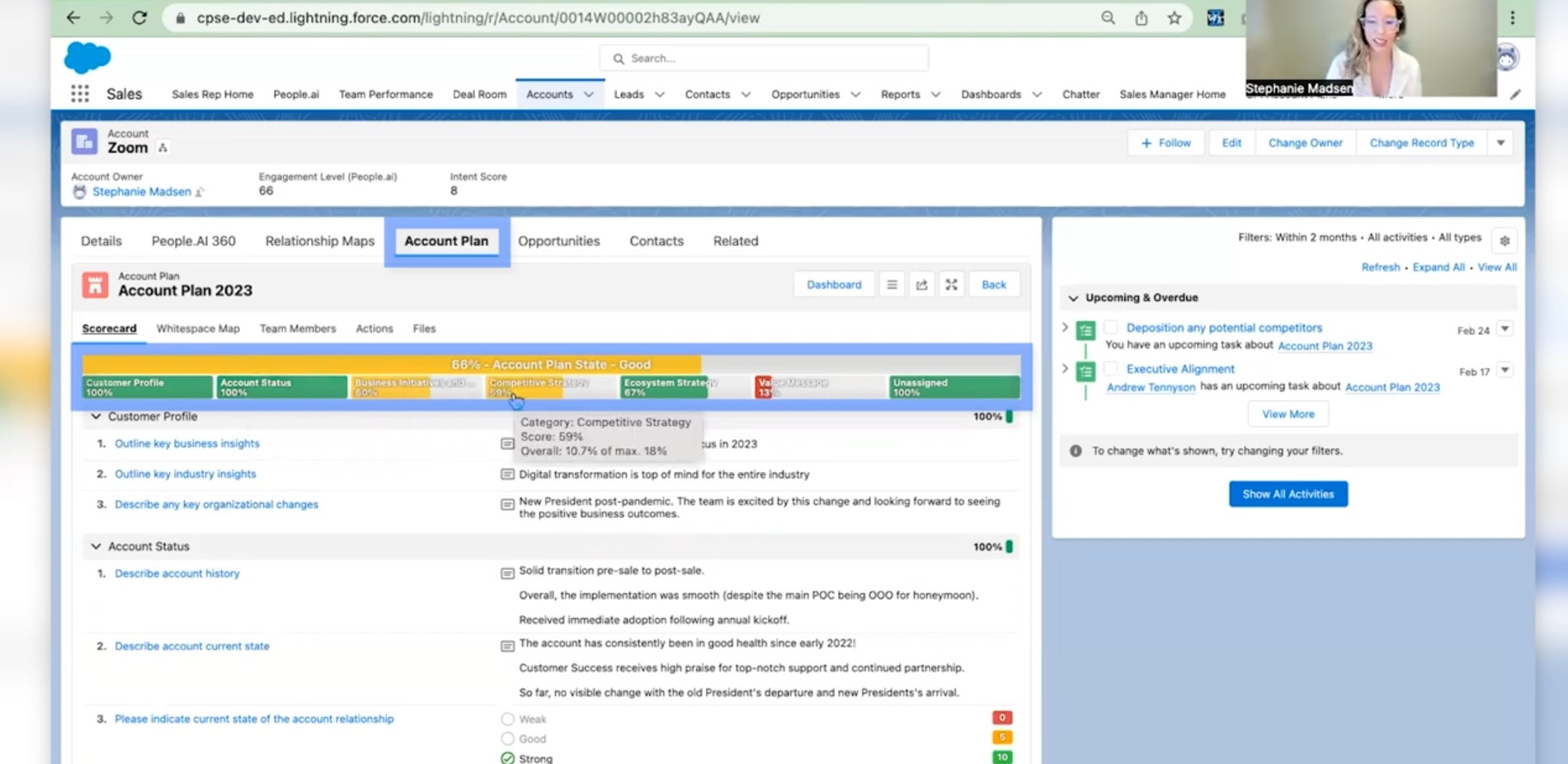Image resolution: width=1568 pixels, height=764 pixels.
Task: Click the share icon in the address bar
Action: tap(1141, 17)
